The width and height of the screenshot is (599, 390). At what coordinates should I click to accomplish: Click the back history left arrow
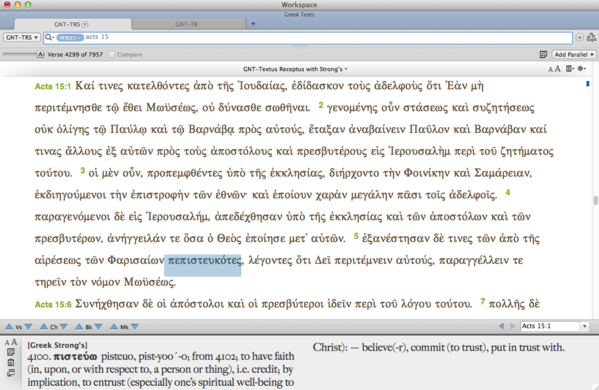501,326
